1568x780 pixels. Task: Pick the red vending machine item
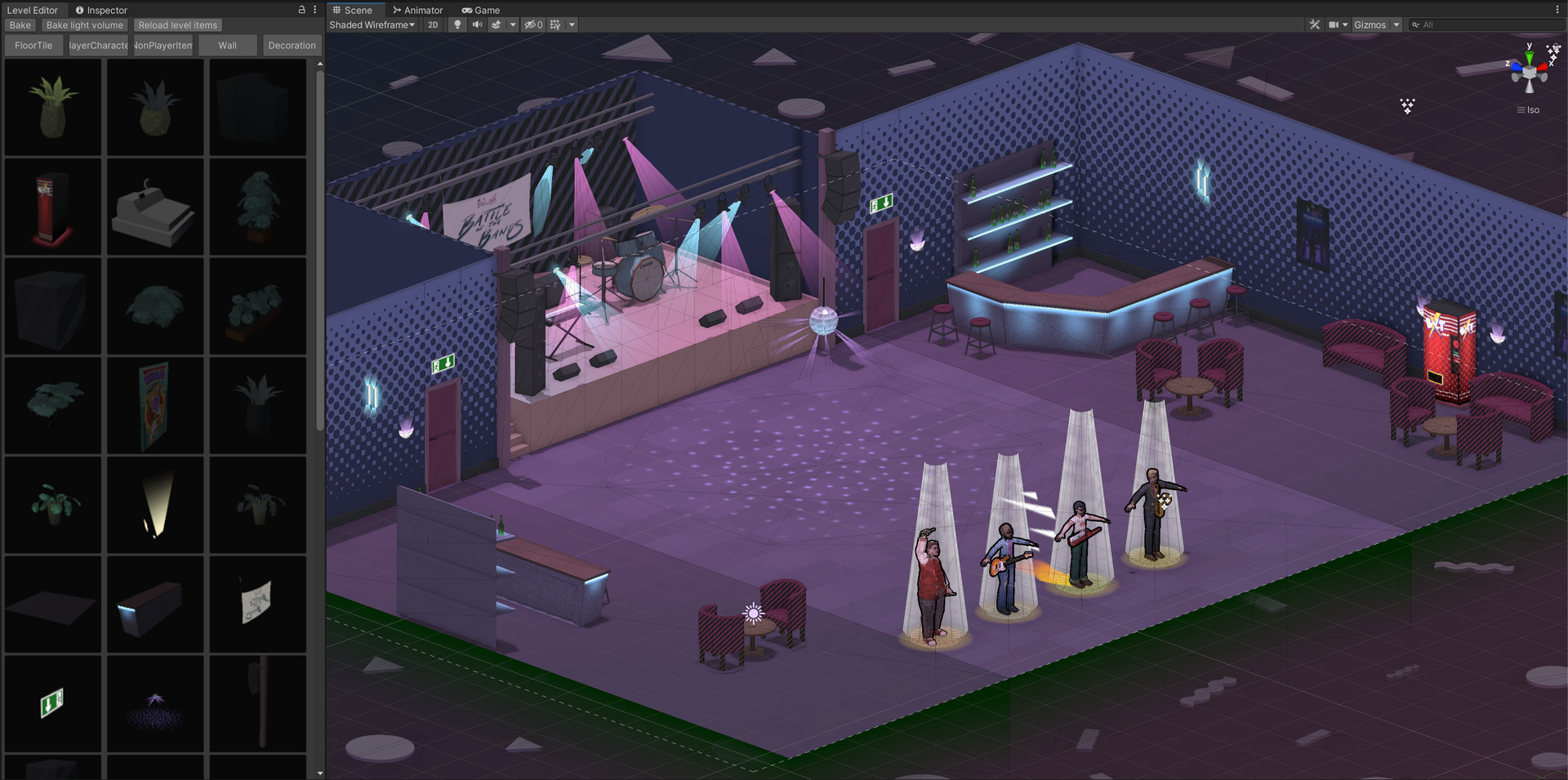(x=53, y=207)
